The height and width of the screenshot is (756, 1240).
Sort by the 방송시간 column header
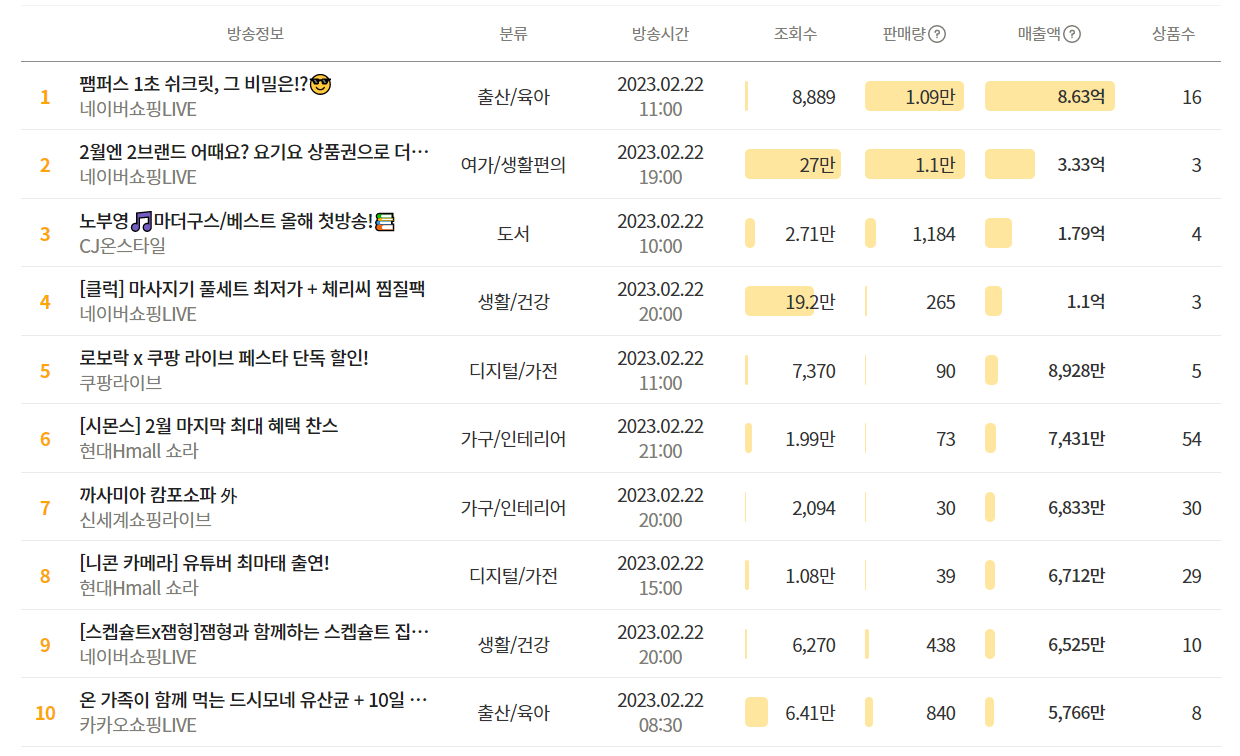pyautogui.click(x=660, y=34)
